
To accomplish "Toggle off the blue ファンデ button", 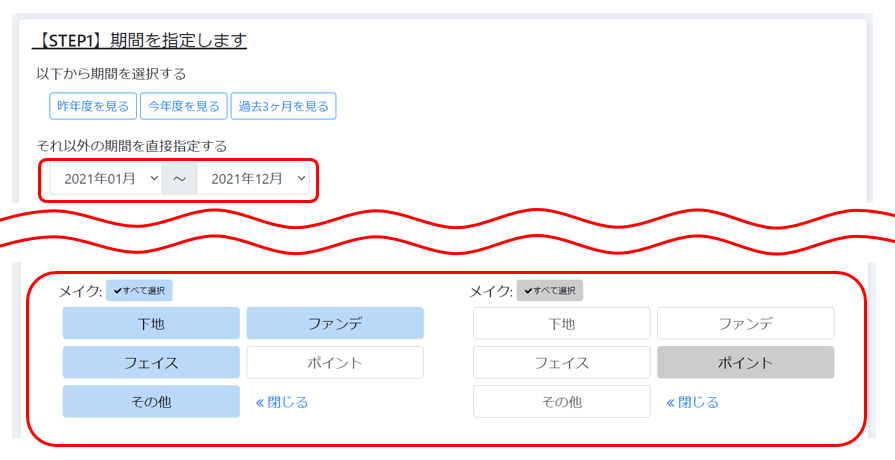I will click(335, 323).
